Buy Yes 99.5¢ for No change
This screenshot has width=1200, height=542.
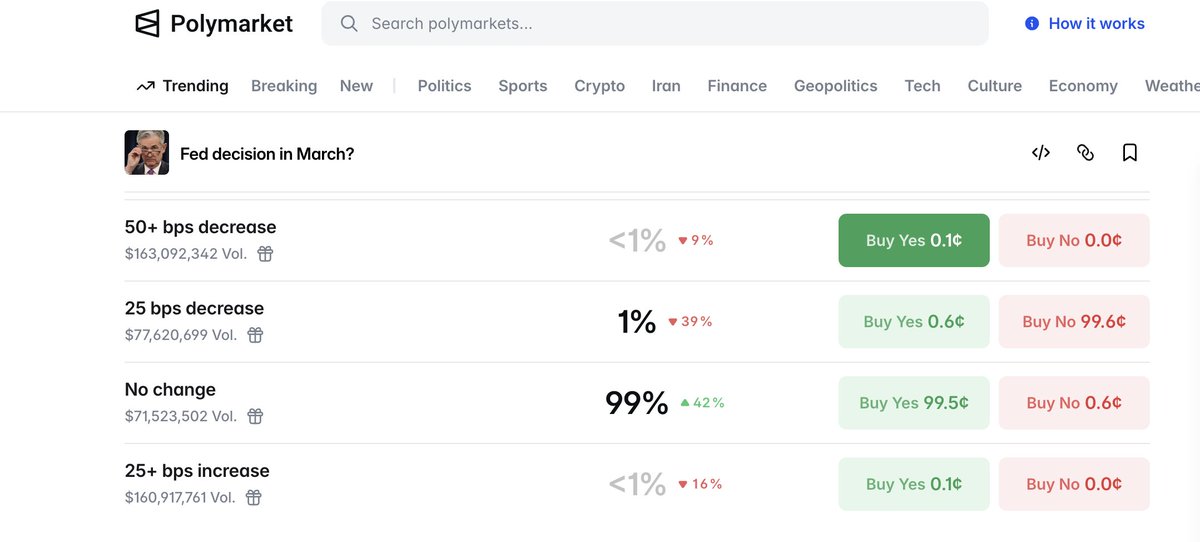[x=914, y=403]
